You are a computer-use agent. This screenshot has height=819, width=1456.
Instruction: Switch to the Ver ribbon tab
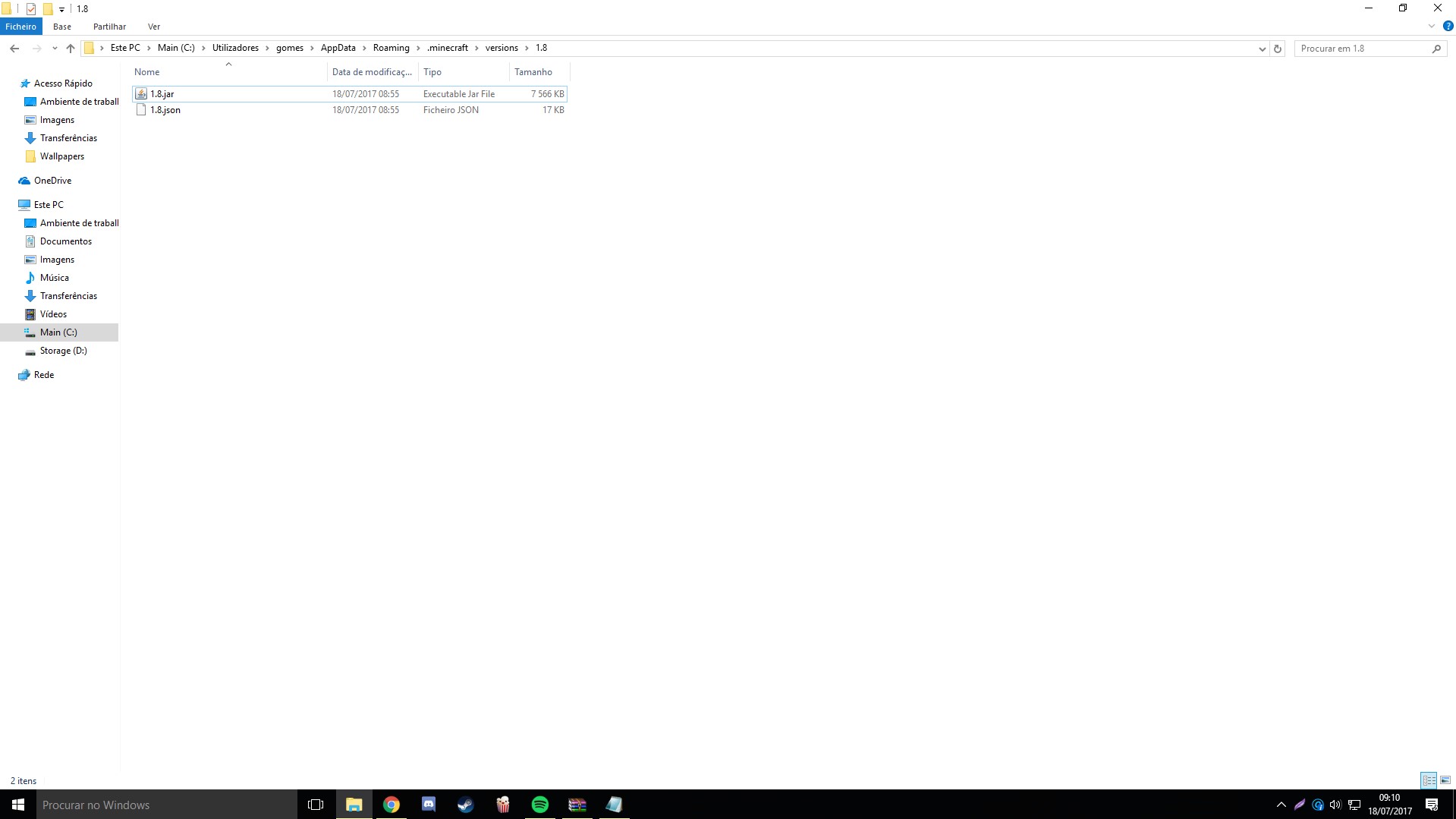tap(154, 27)
